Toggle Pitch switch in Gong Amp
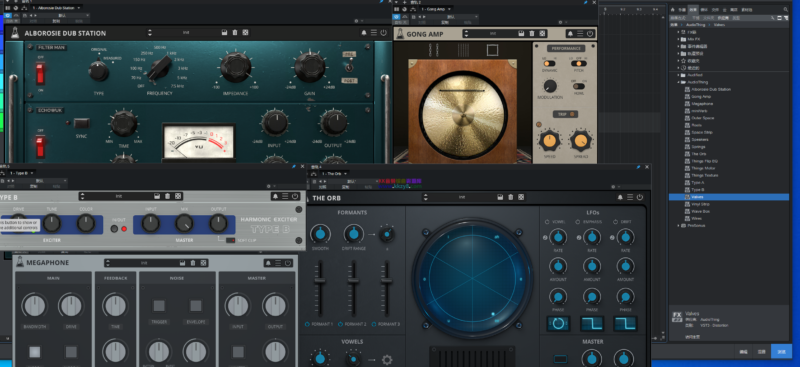The width and height of the screenshot is (800, 367). 579,63
